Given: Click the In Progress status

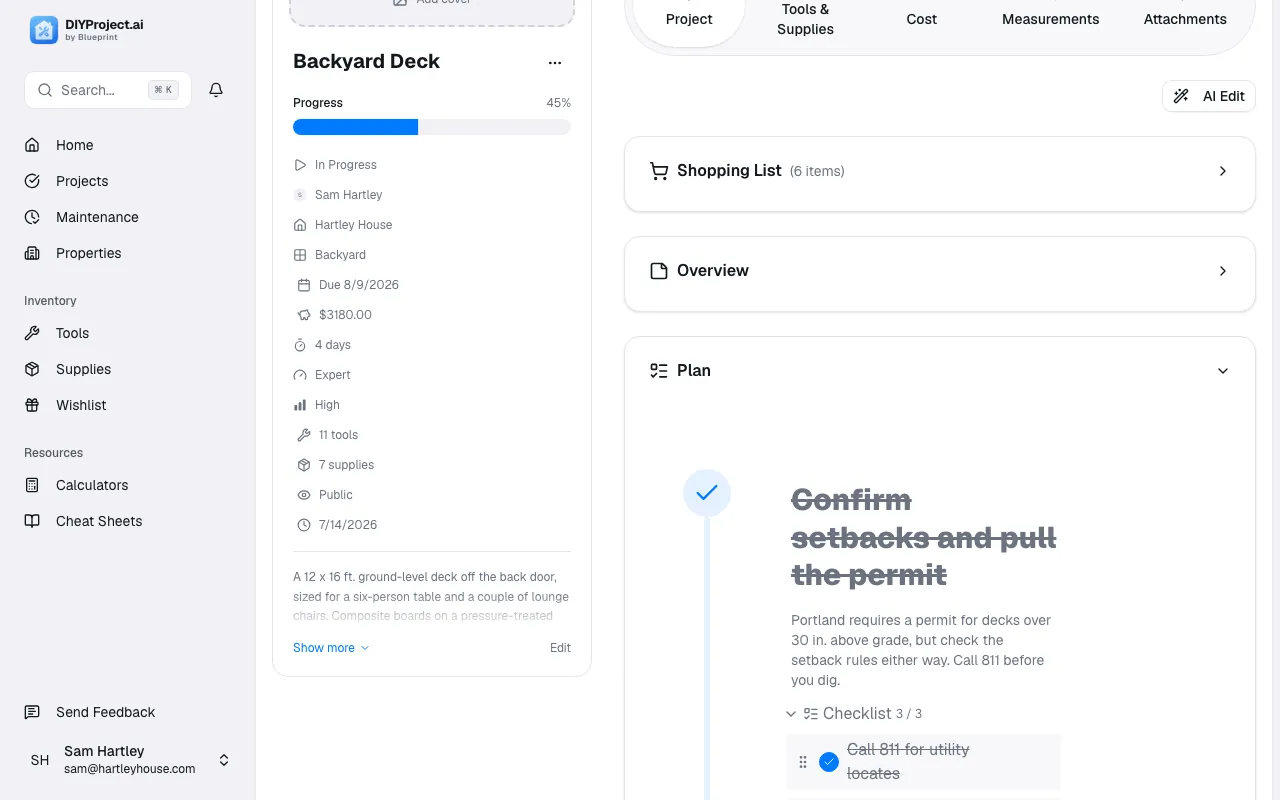Looking at the screenshot, I should (346, 165).
